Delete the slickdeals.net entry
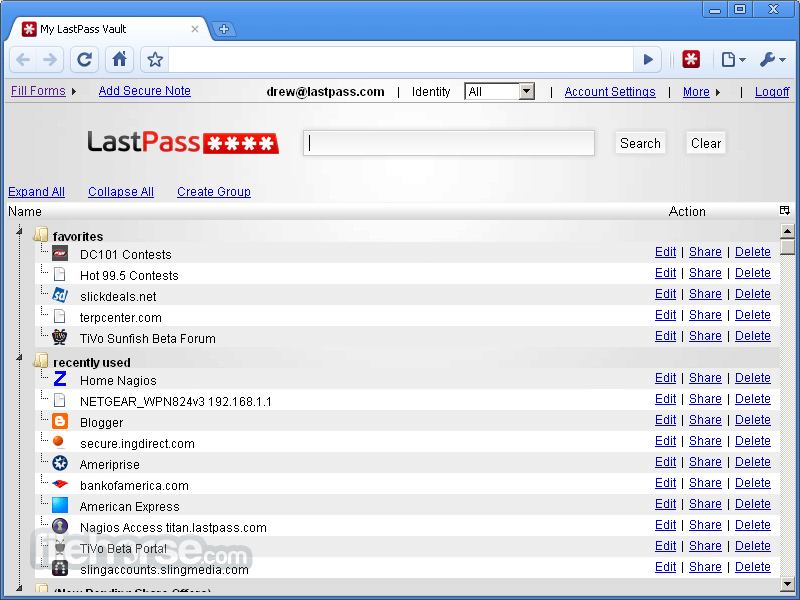This screenshot has height=600, width=800. (753, 294)
